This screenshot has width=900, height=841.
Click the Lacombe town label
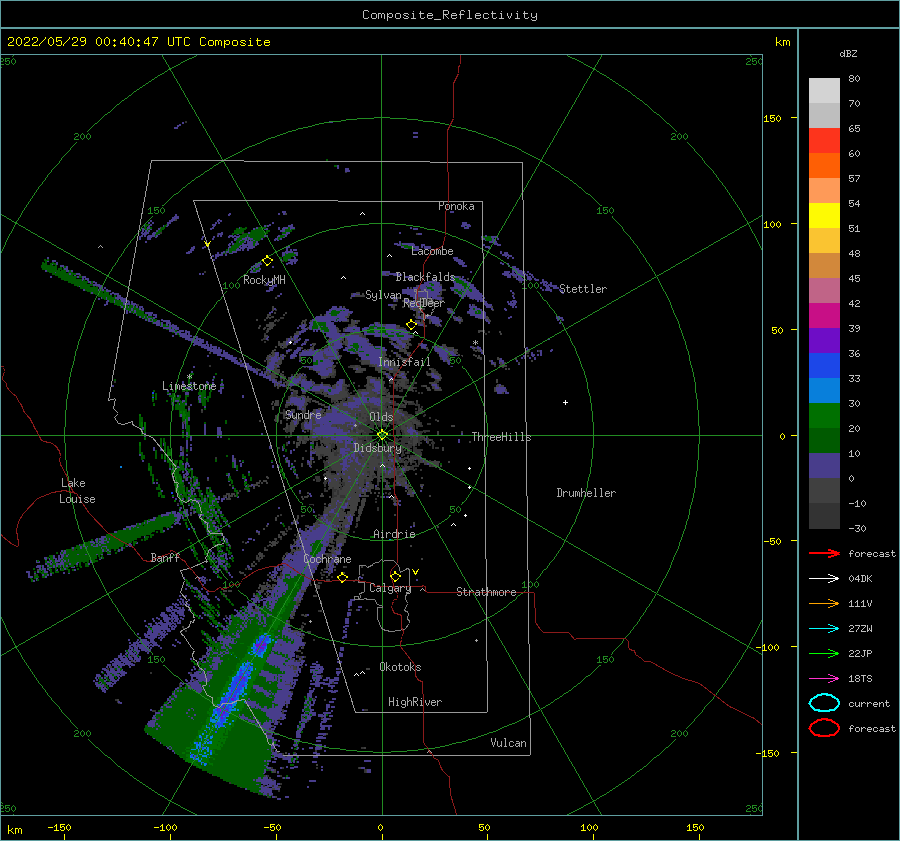coord(432,251)
